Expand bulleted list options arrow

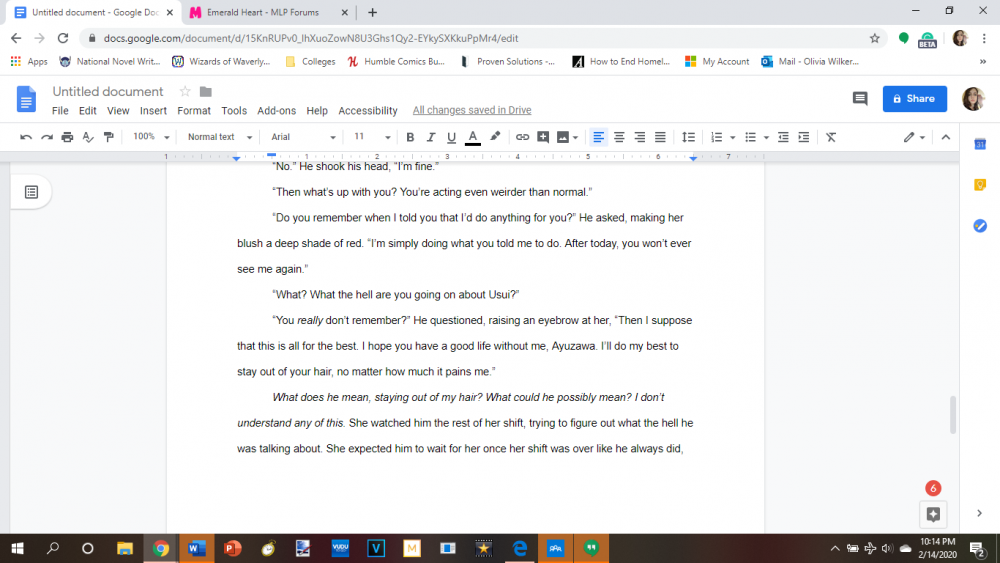click(766, 138)
